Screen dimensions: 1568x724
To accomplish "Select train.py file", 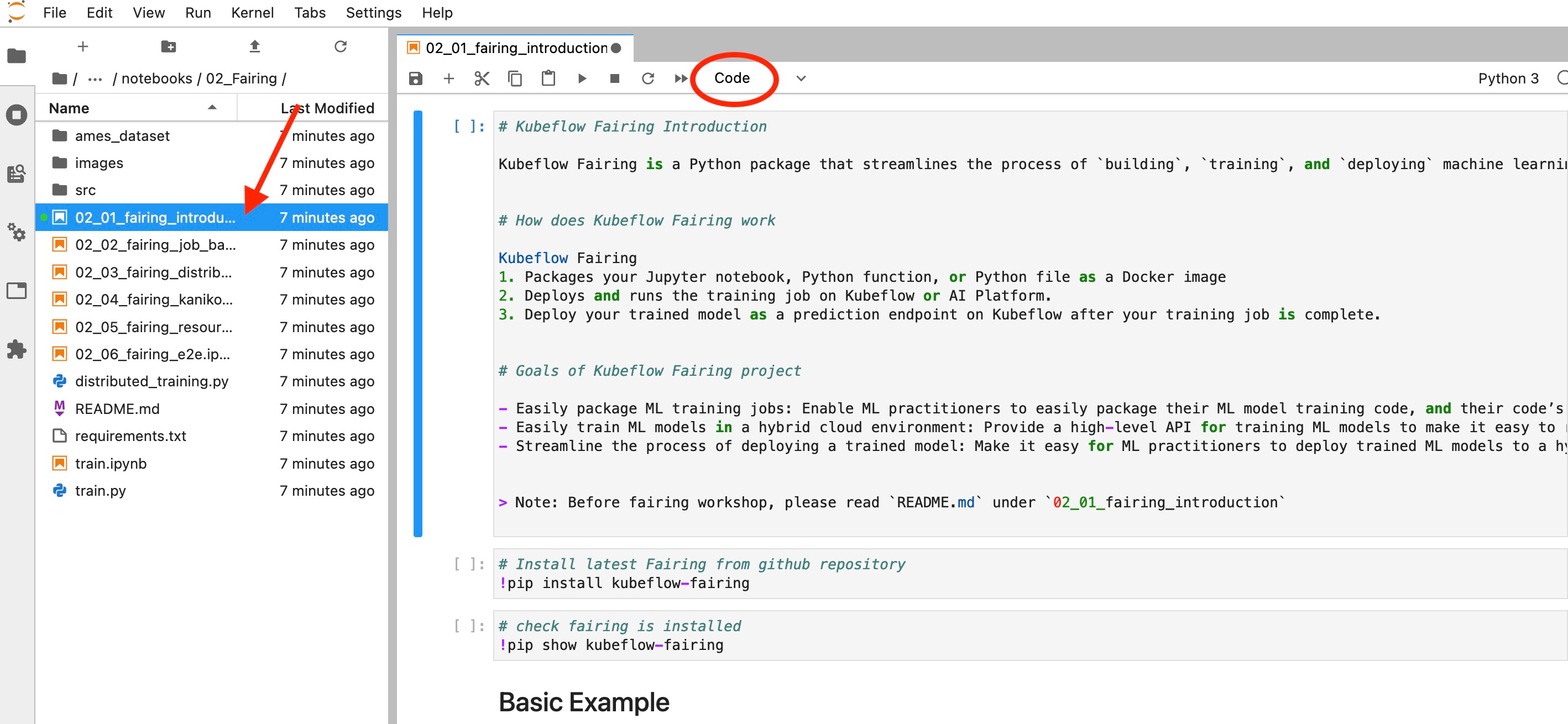I will (x=212, y=490).
